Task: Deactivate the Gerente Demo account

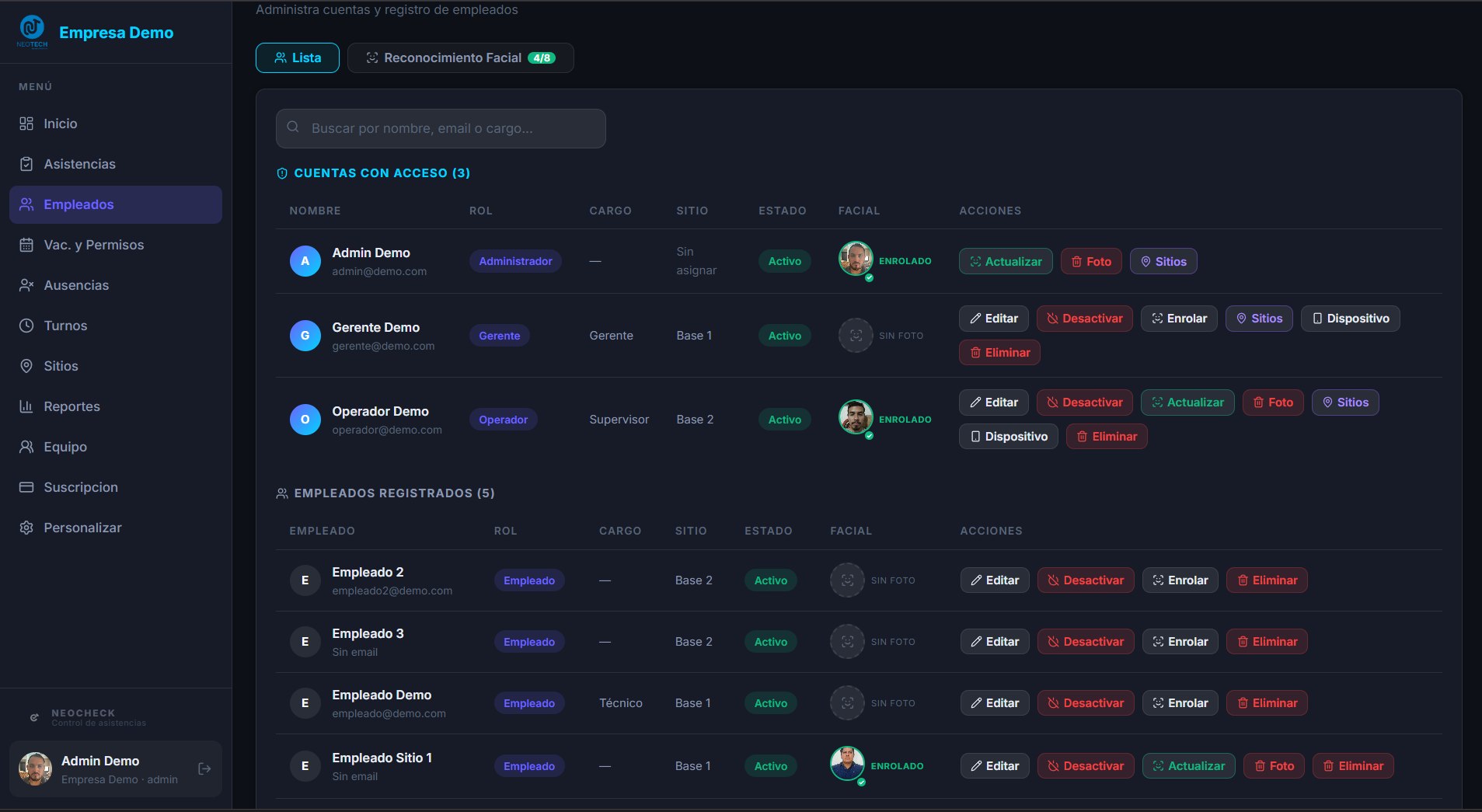Action: point(1084,319)
